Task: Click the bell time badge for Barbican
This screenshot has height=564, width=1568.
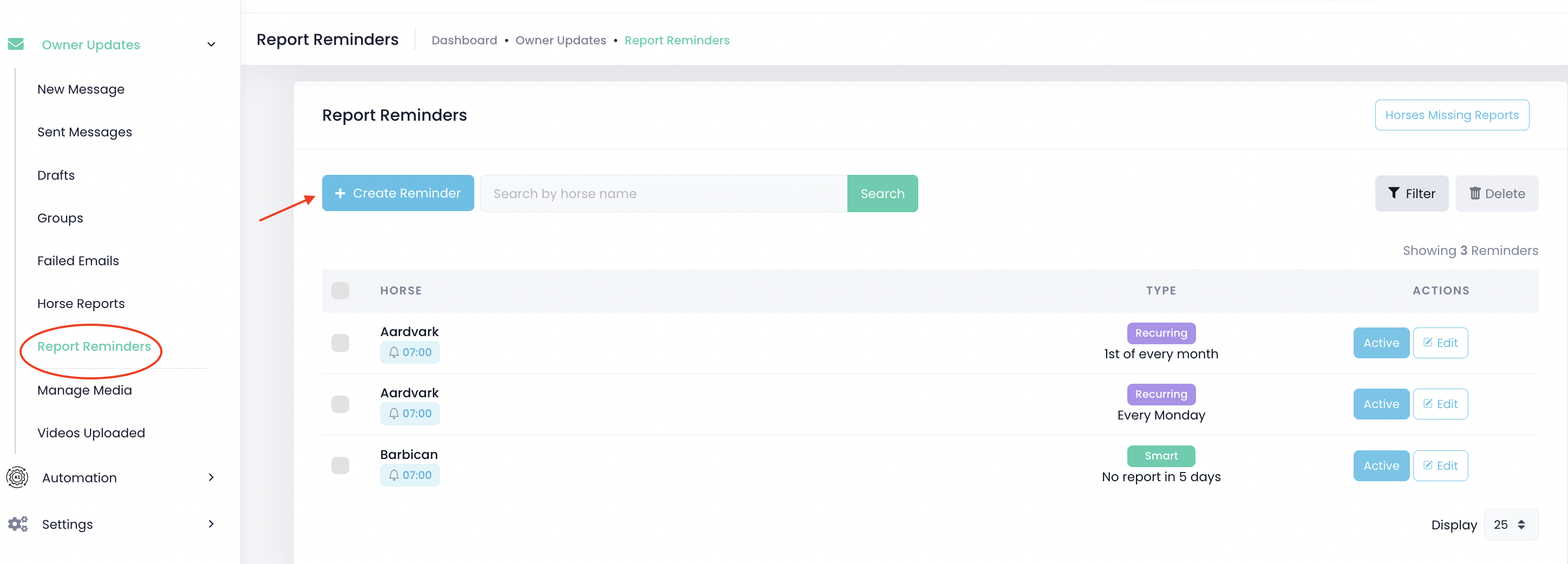Action: 410,475
